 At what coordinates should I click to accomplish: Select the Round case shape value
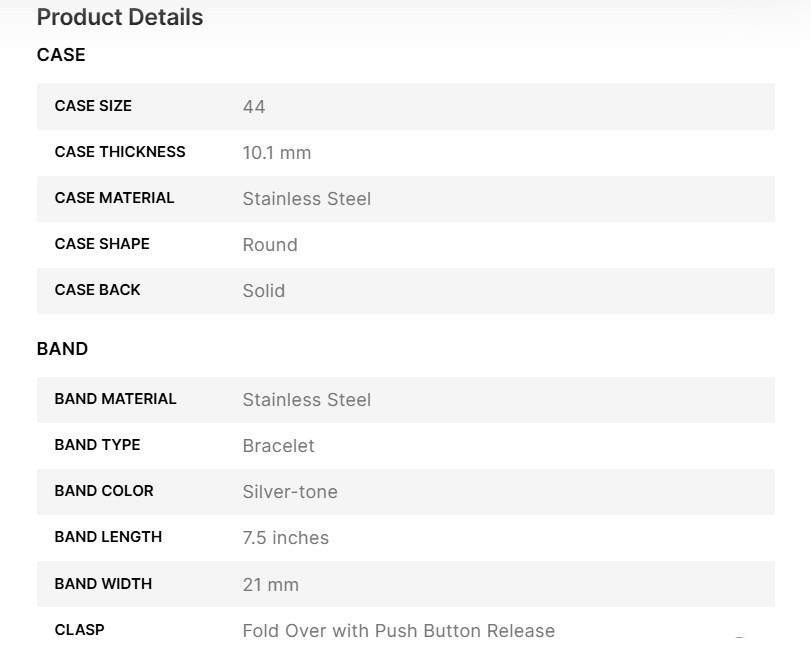(270, 245)
